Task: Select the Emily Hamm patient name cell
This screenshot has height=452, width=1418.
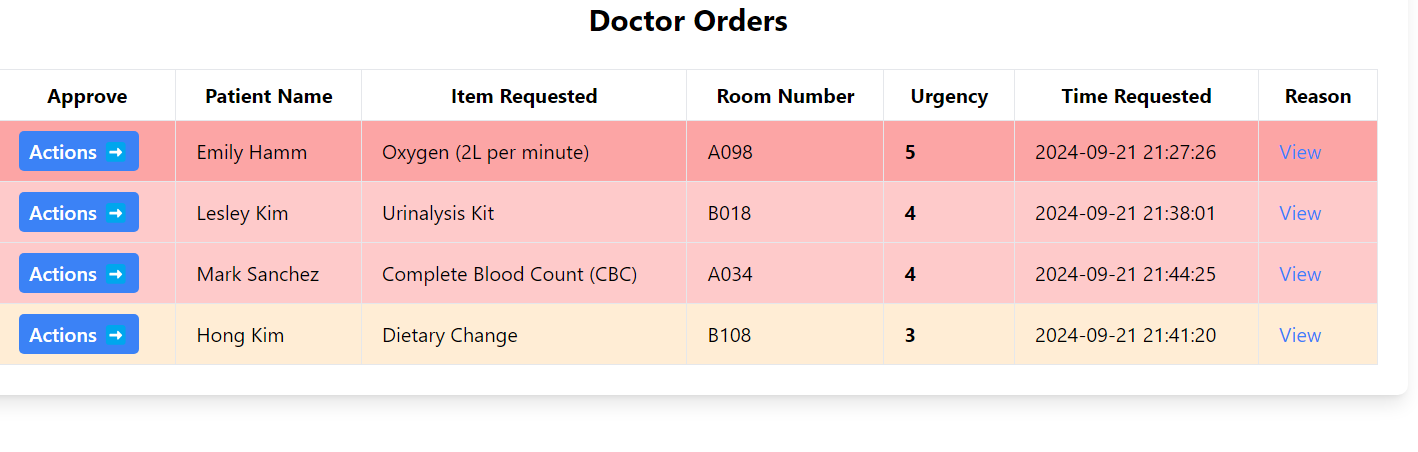Action: [252, 152]
